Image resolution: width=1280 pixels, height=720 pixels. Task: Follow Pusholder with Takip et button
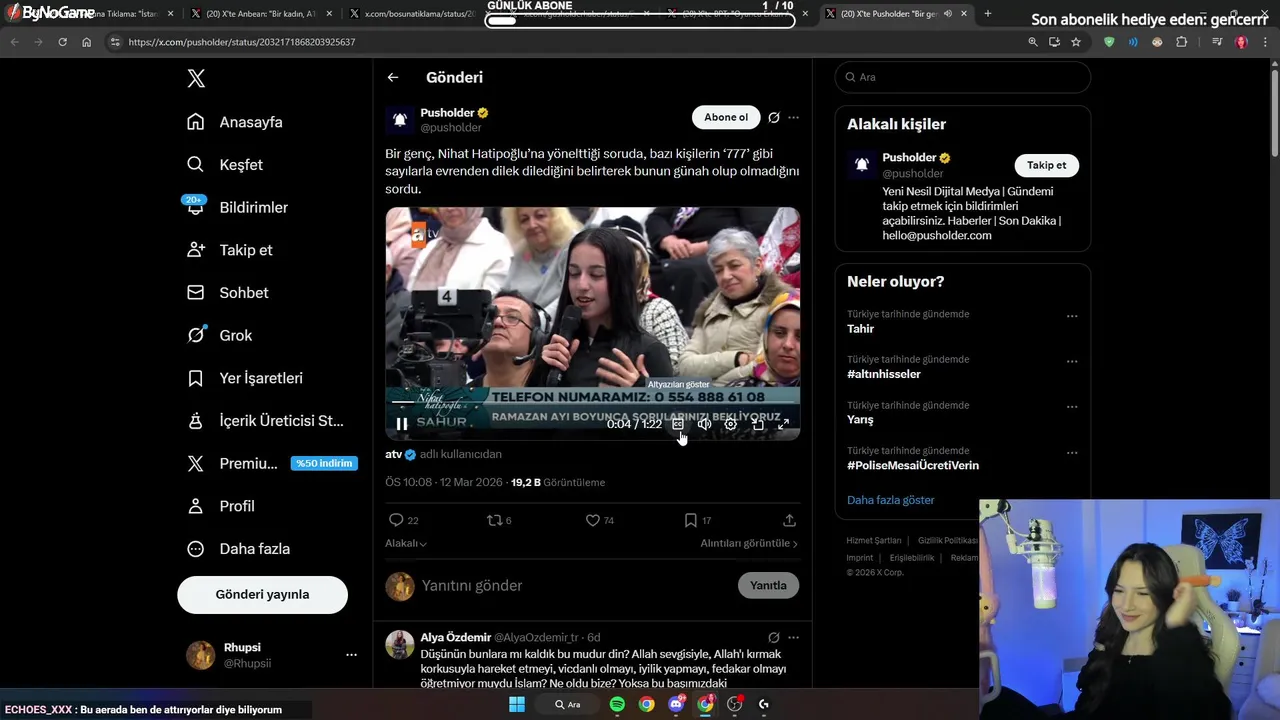pyautogui.click(x=1046, y=165)
